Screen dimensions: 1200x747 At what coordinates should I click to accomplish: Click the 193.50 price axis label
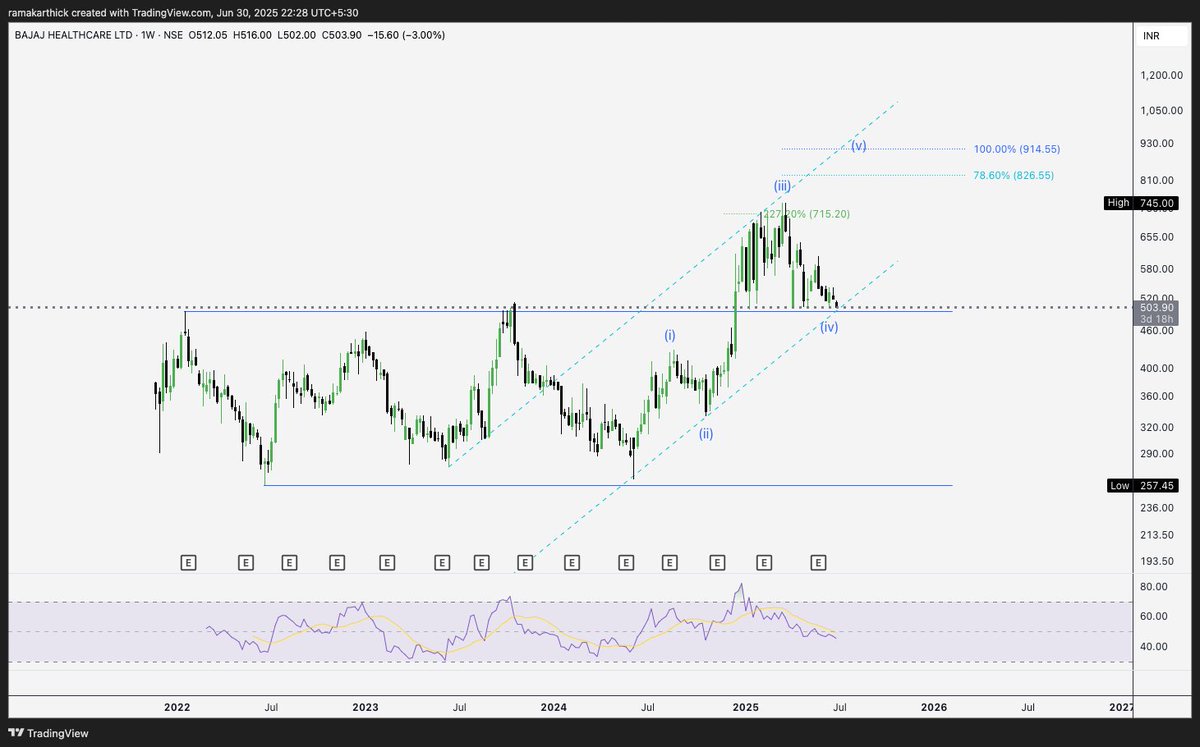coord(1157,562)
